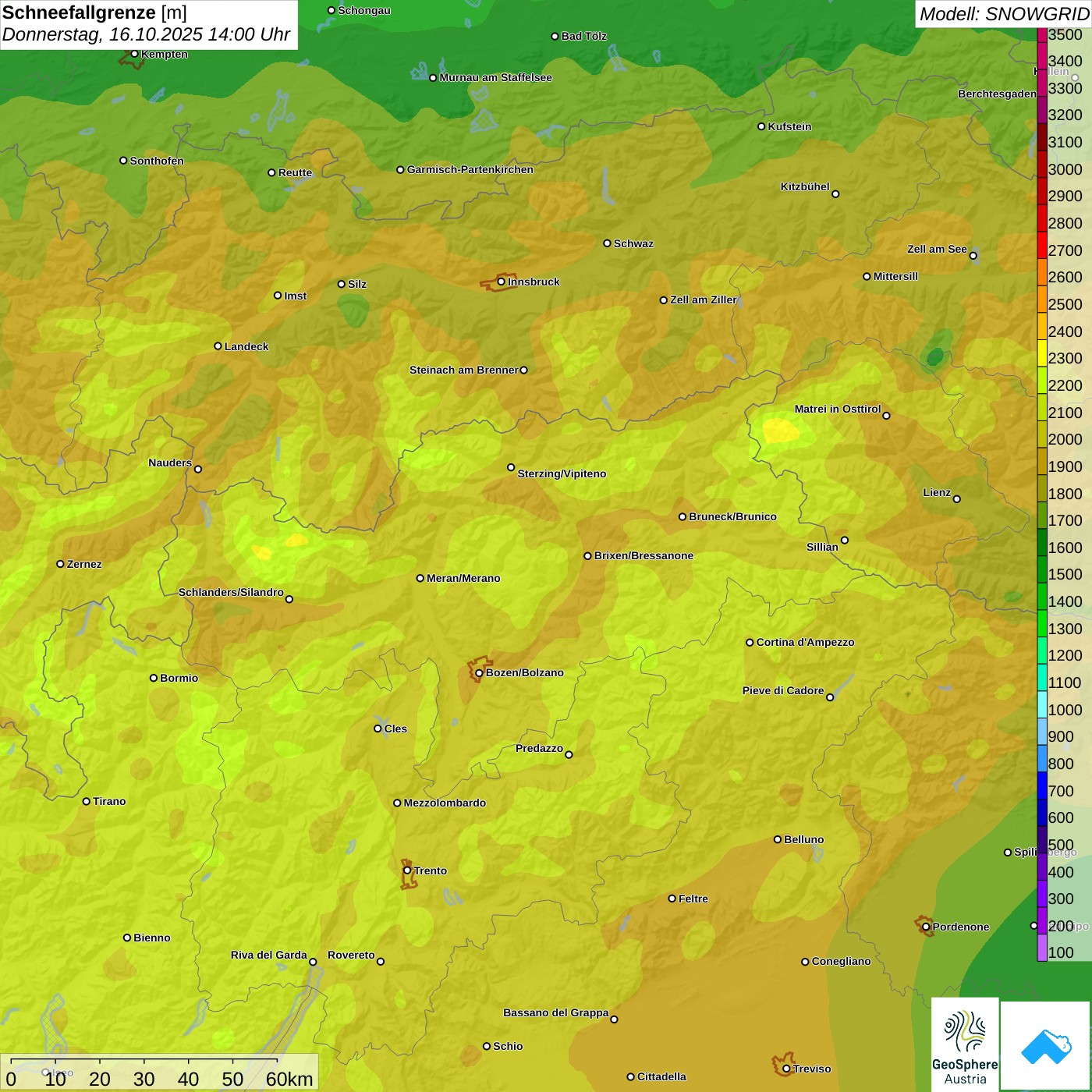Screen dimensions: 1092x1092
Task: Click the Kempten marker dot
Action: click(x=134, y=54)
